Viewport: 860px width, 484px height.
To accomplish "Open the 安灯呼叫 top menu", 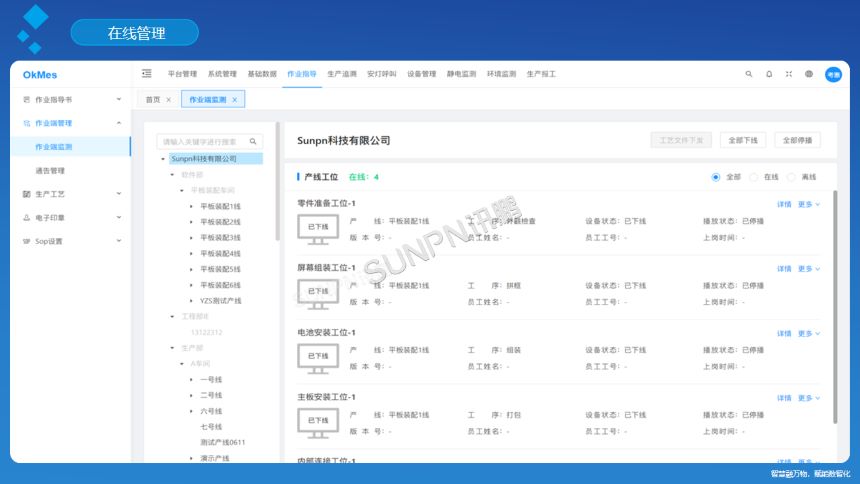I will 382,74.
